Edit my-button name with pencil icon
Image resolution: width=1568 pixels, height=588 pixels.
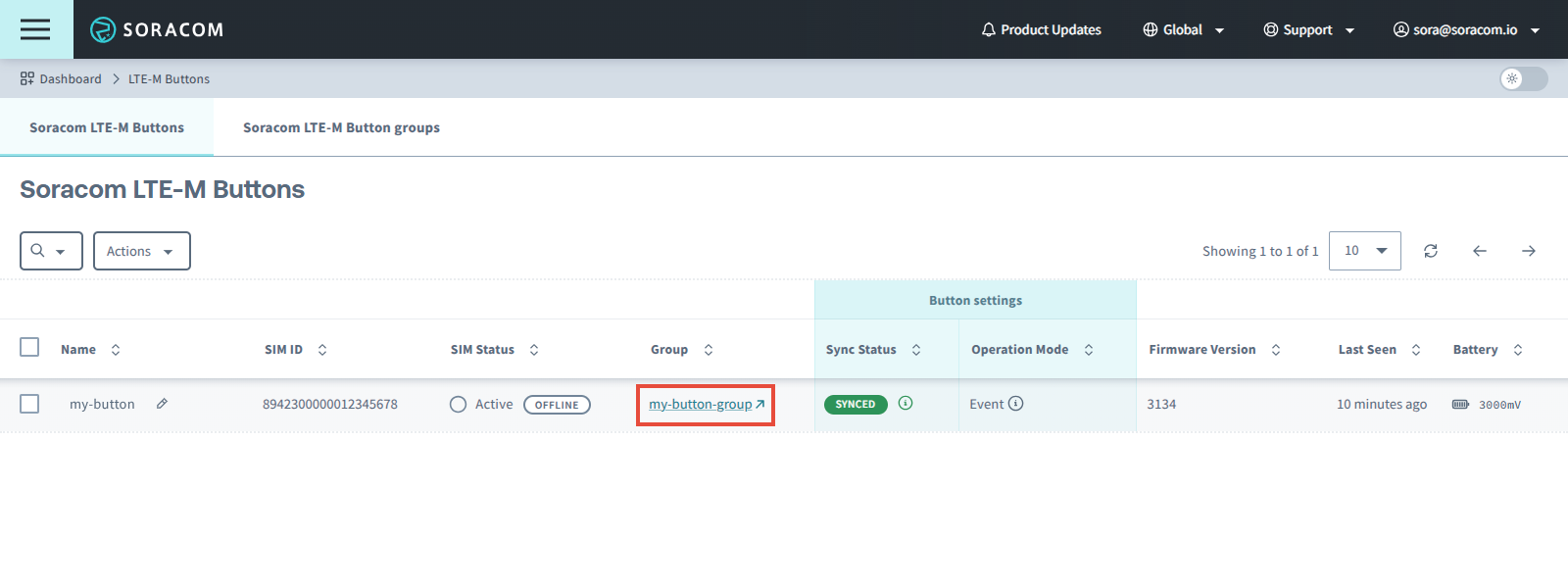[163, 404]
